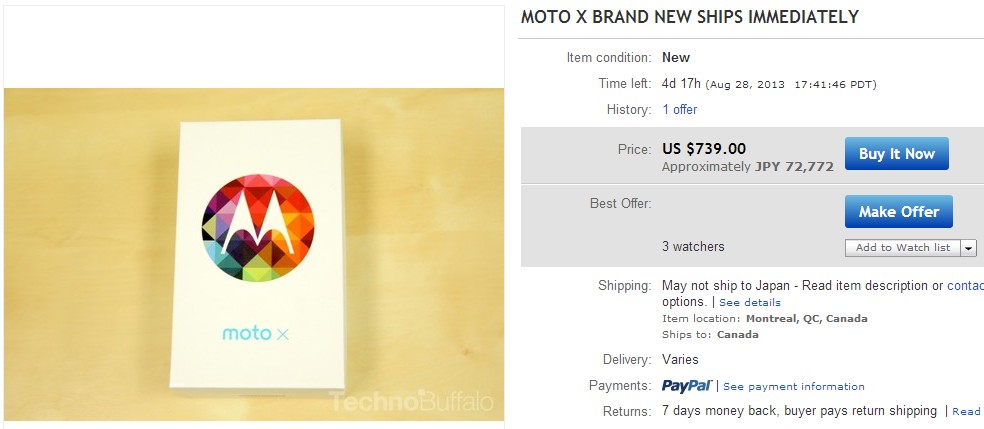The image size is (984, 429).
Task: Click the TechnoBuffalo watermark on the photo
Action: pos(412,402)
